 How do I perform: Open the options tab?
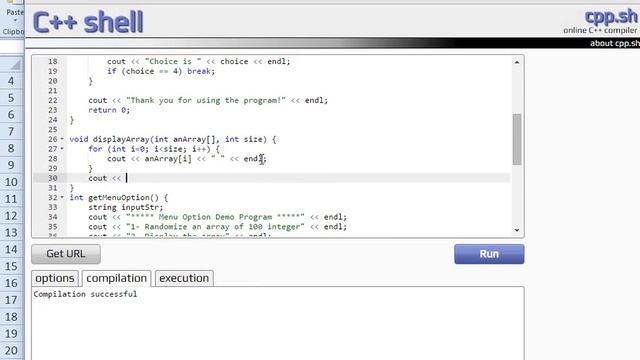click(x=55, y=278)
